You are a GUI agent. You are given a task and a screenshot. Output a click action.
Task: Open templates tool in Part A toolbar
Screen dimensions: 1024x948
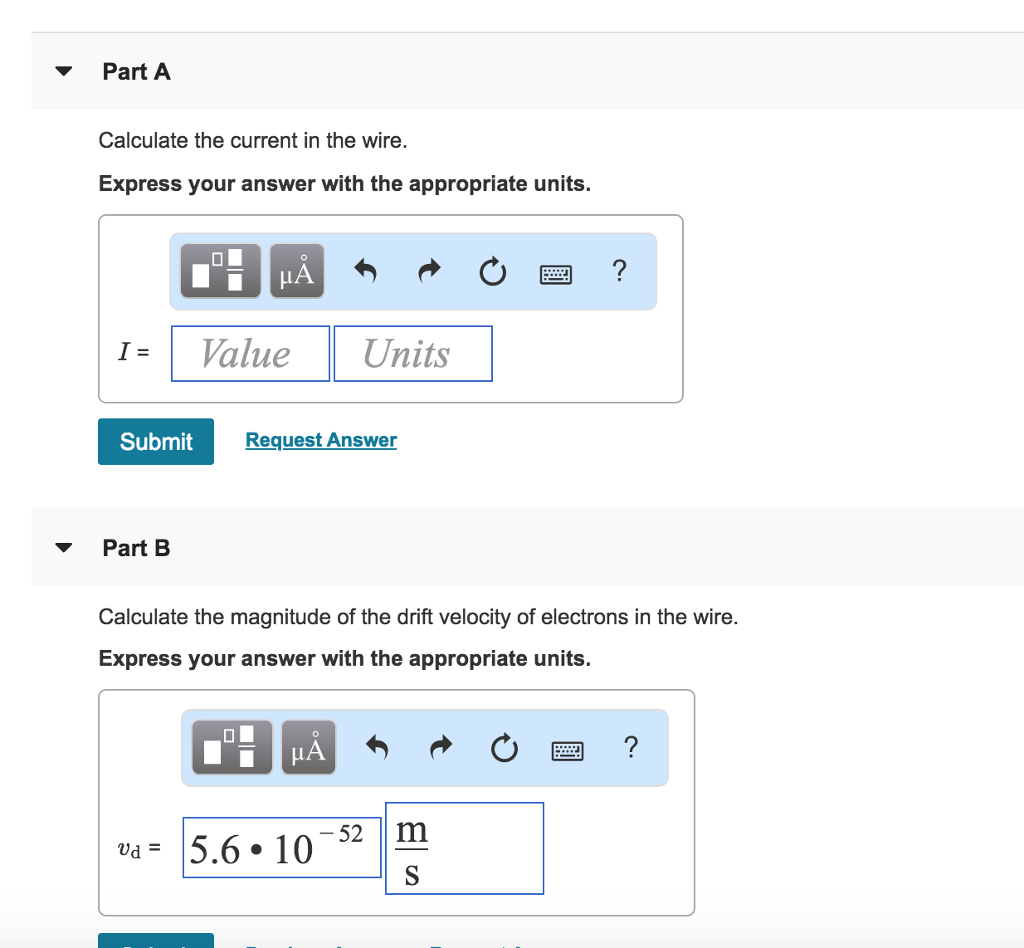220,271
